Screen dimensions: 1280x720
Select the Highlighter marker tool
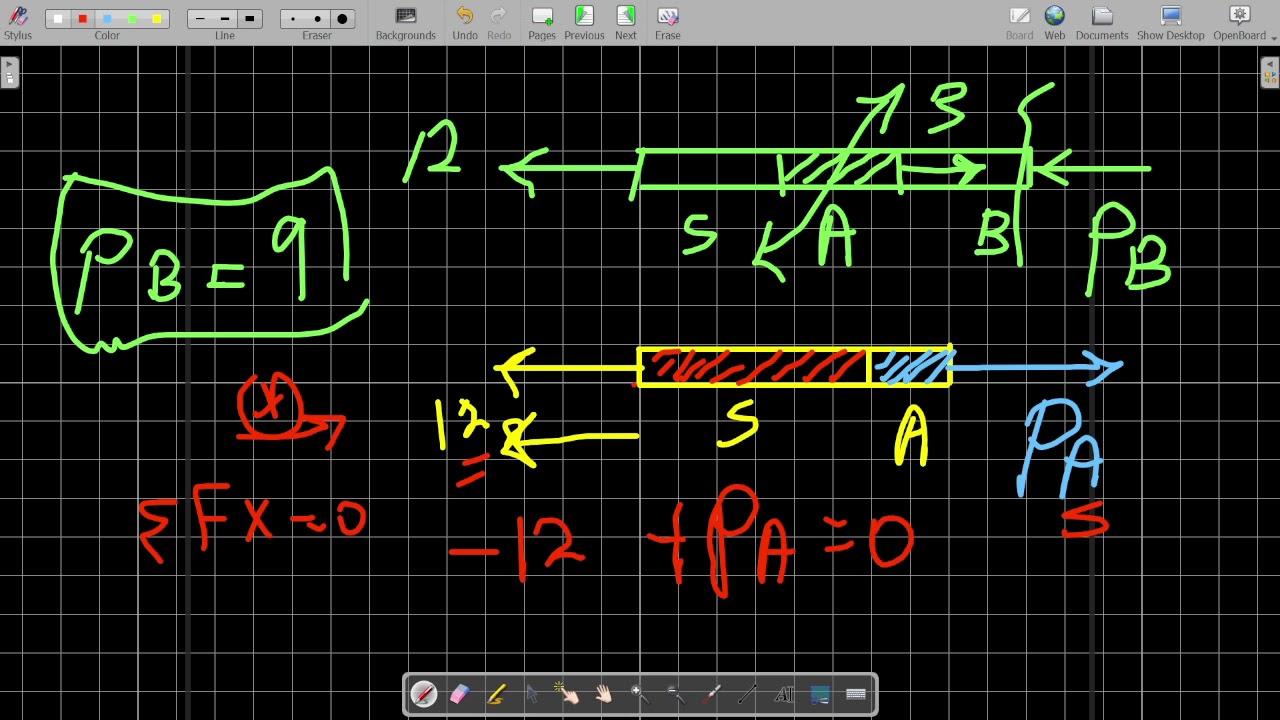click(496, 694)
